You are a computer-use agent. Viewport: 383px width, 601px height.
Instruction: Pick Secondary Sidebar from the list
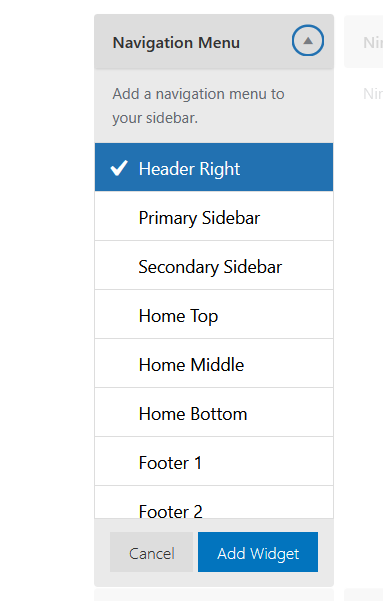click(x=214, y=265)
